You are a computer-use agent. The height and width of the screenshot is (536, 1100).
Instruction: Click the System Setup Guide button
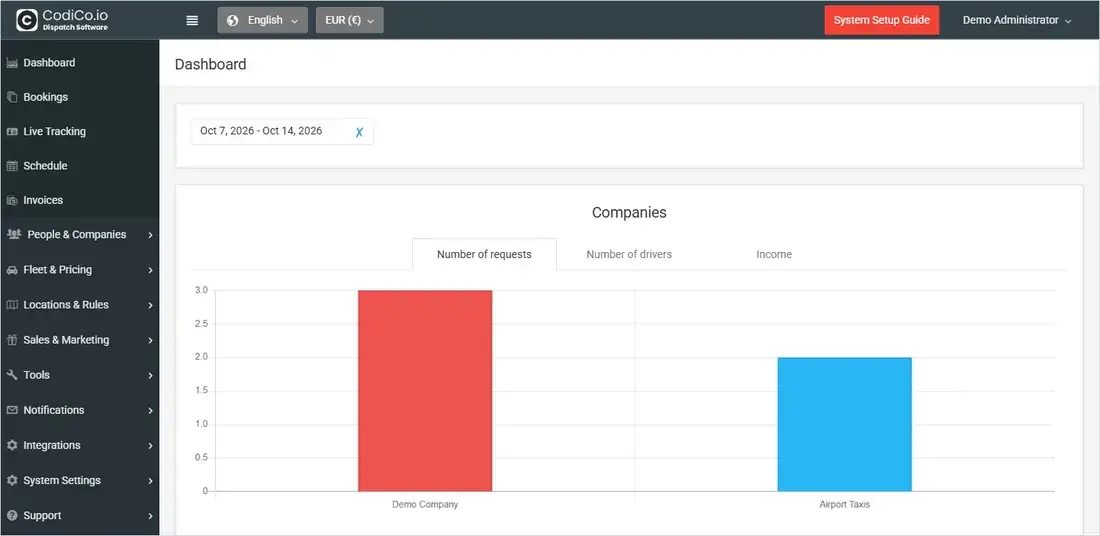(x=882, y=20)
